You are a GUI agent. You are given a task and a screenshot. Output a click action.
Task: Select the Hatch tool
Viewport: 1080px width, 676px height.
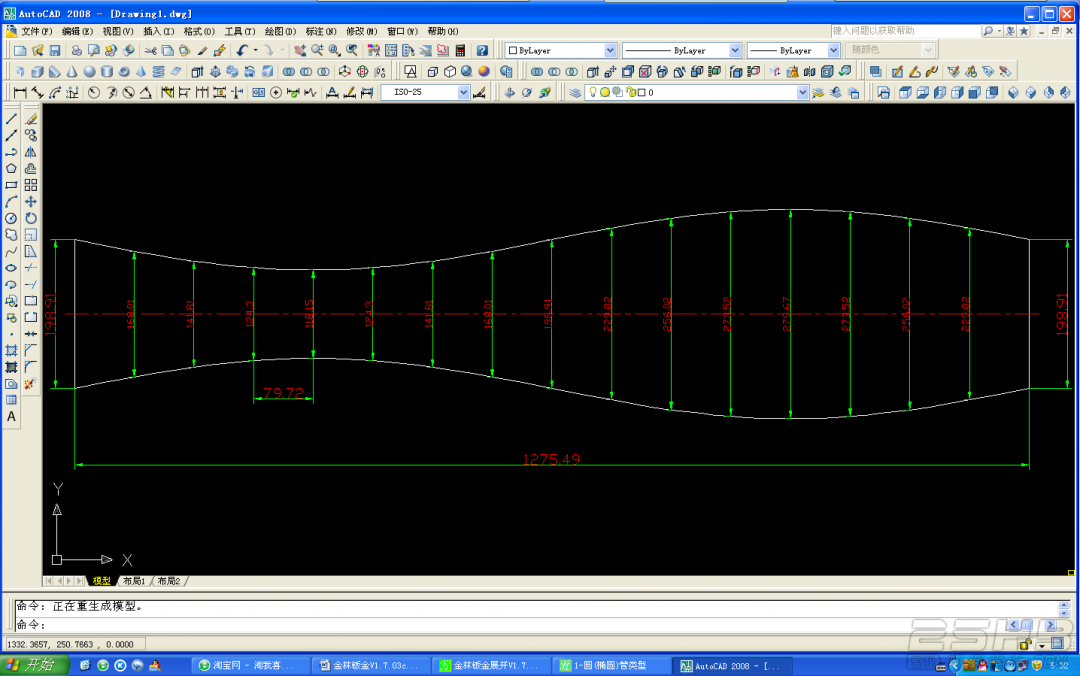(11, 351)
